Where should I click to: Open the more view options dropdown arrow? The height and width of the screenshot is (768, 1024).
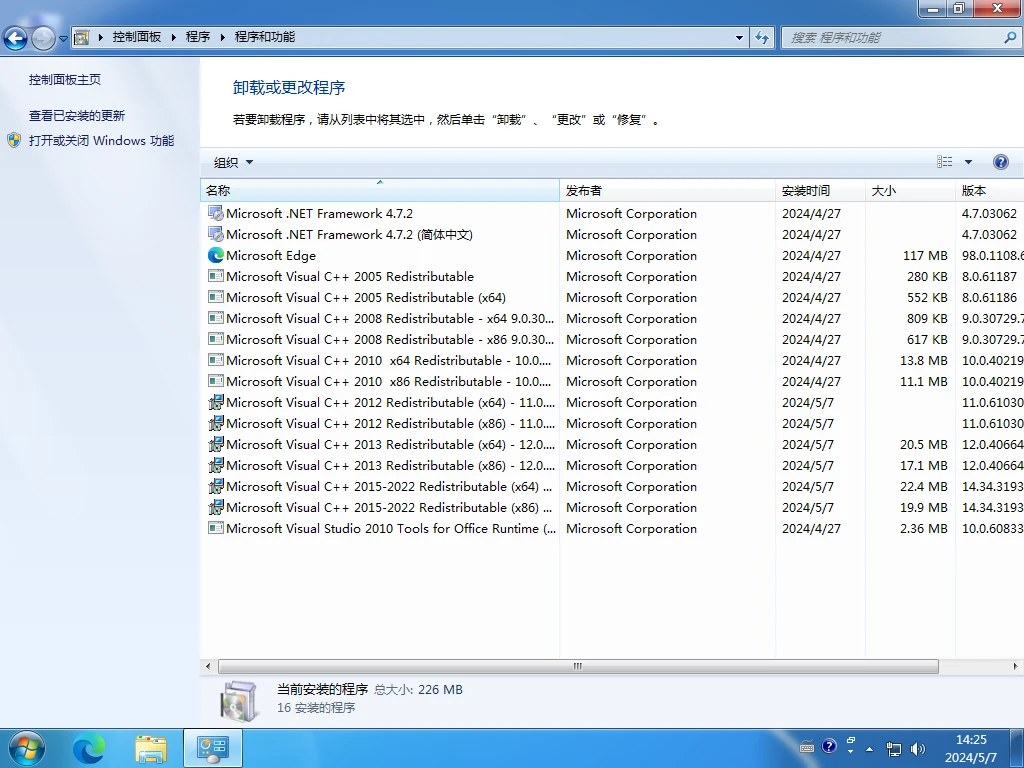pyautogui.click(x=968, y=162)
